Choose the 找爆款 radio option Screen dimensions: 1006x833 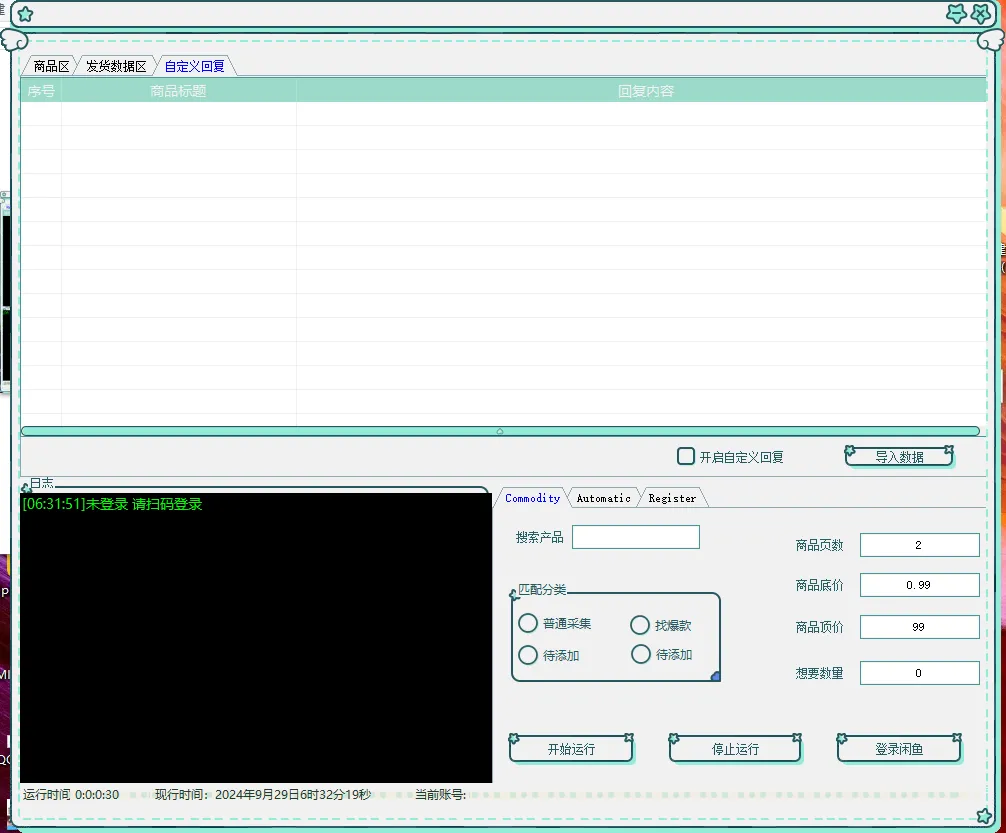[640, 625]
